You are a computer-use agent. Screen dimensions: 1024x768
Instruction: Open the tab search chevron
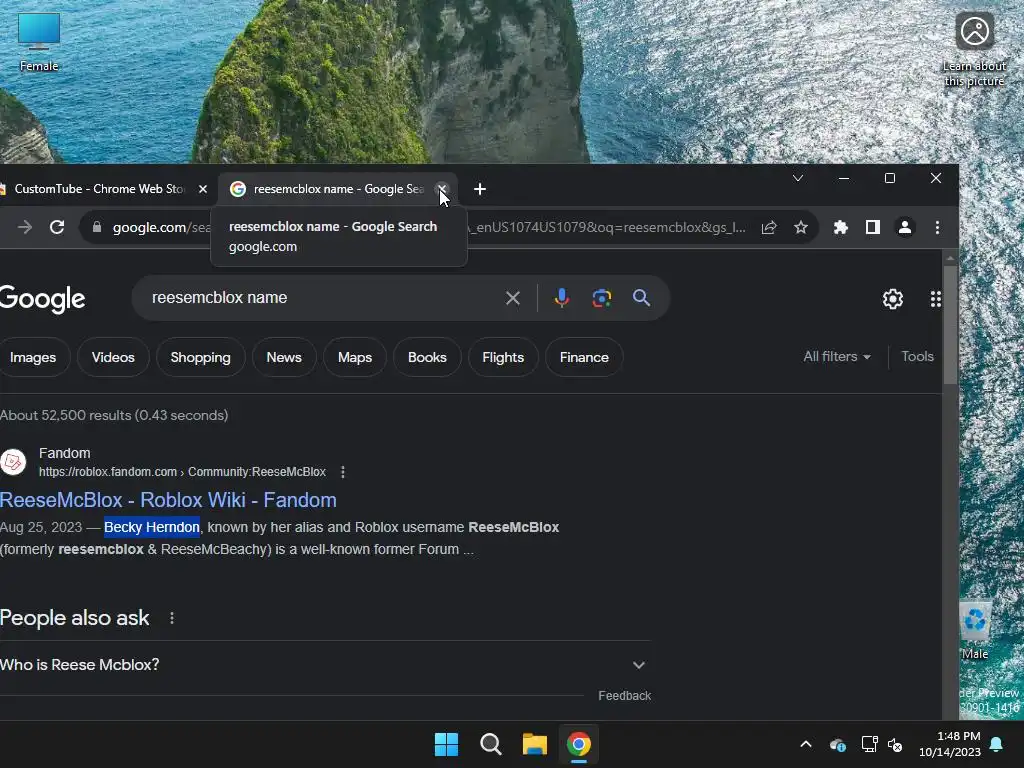click(798, 178)
